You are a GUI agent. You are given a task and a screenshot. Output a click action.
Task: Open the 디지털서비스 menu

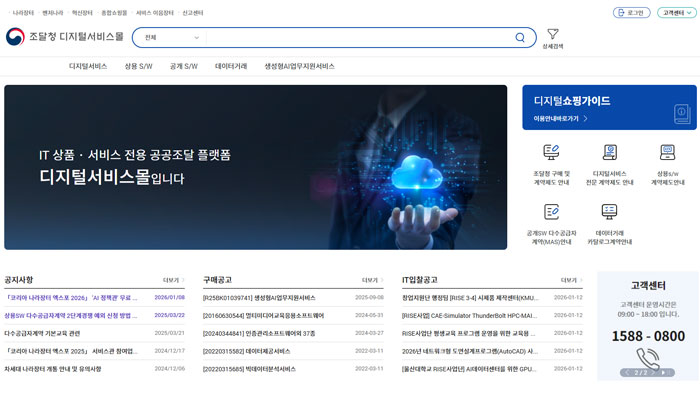point(88,66)
